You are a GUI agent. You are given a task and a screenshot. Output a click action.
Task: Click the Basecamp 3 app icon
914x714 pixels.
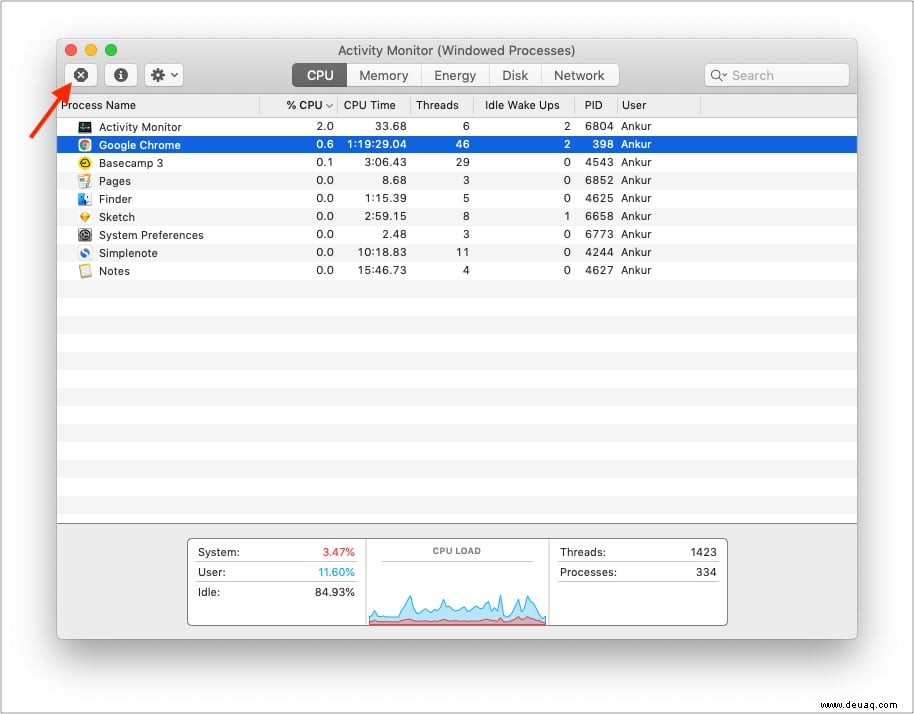click(85, 163)
